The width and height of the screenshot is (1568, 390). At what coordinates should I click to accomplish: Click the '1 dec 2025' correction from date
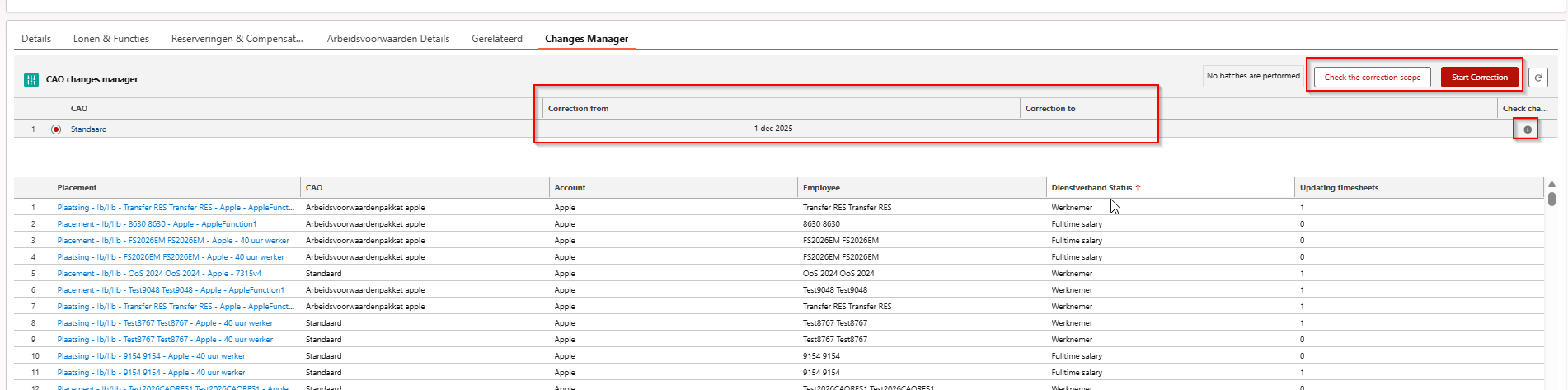point(773,129)
